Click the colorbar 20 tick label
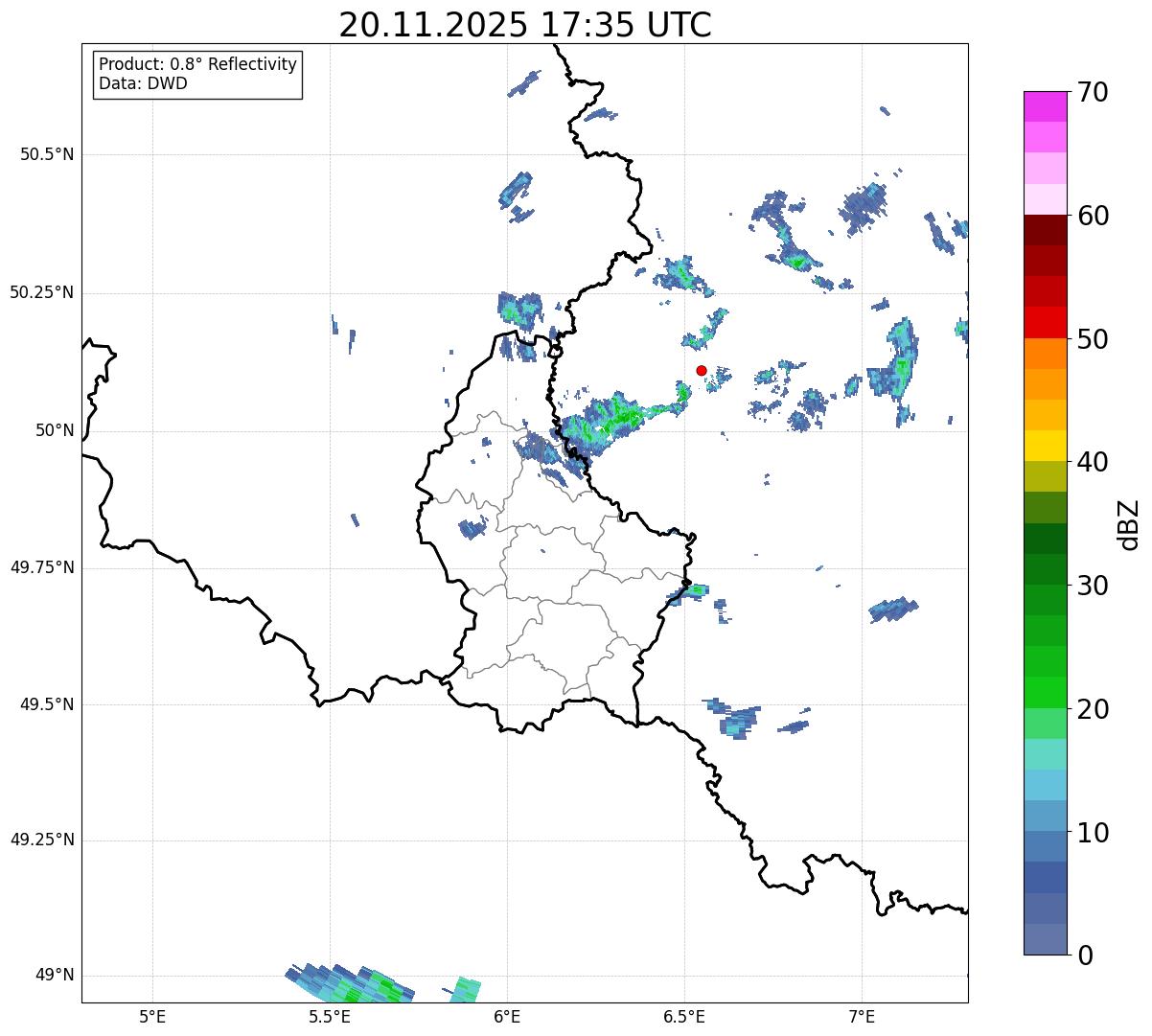 click(x=1093, y=709)
